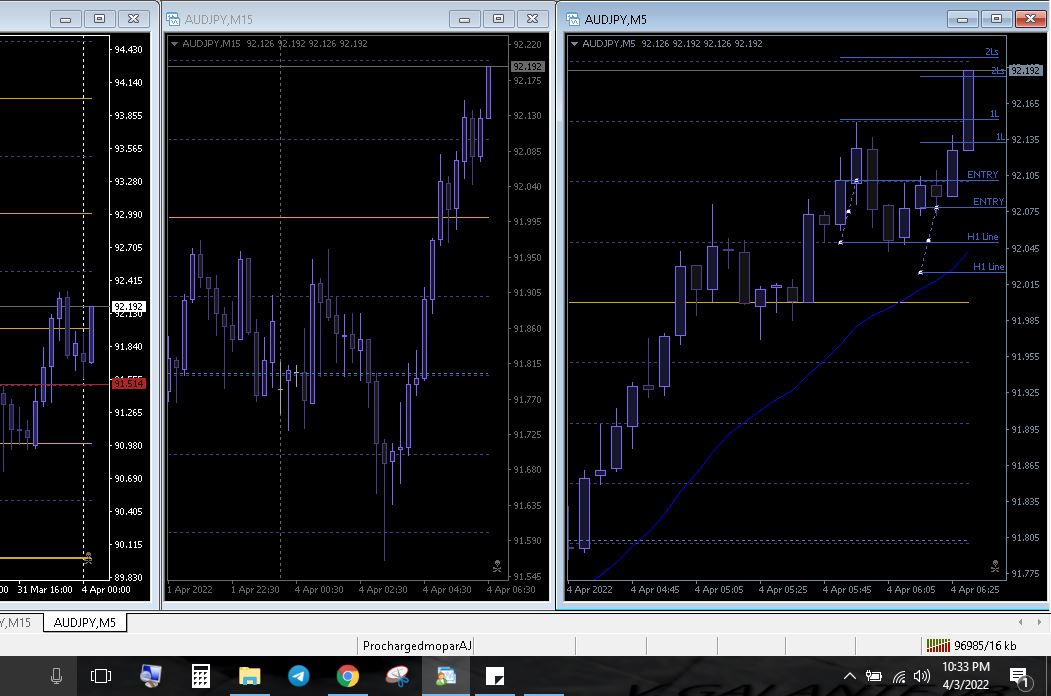Show hidden system tray icons
Image resolution: width=1051 pixels, height=696 pixels.
[849, 676]
